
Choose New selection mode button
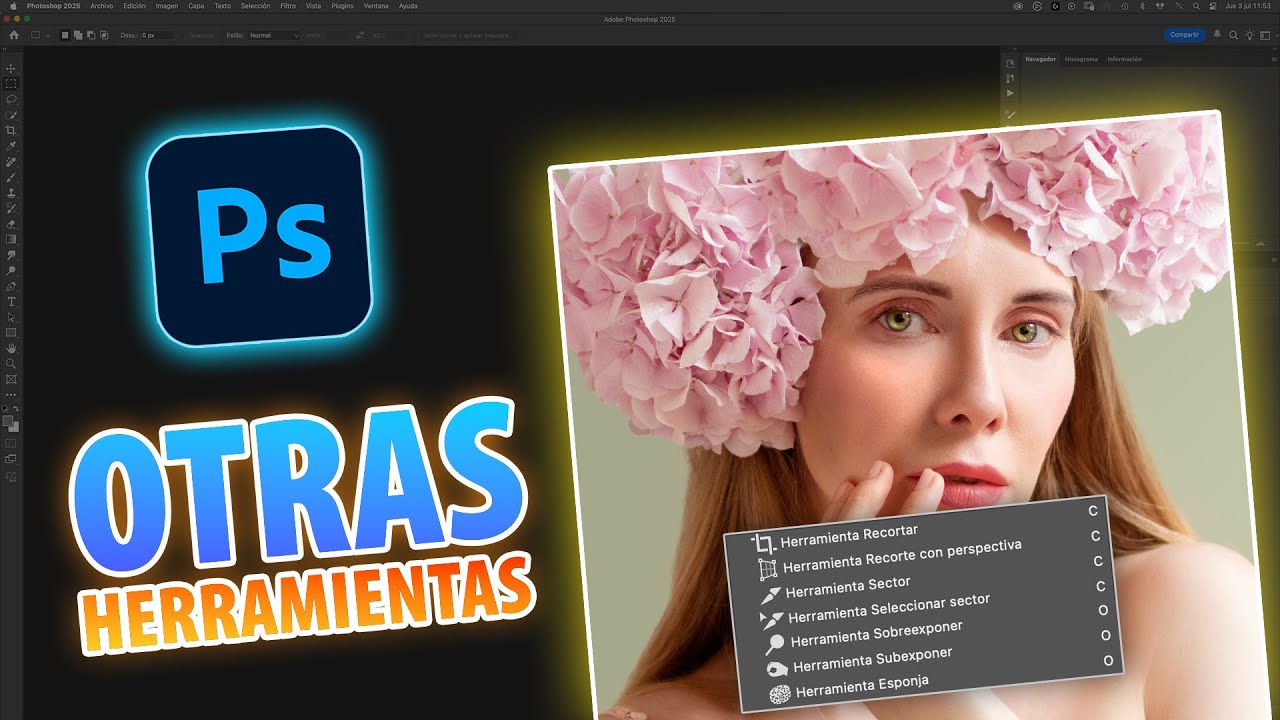click(66, 35)
